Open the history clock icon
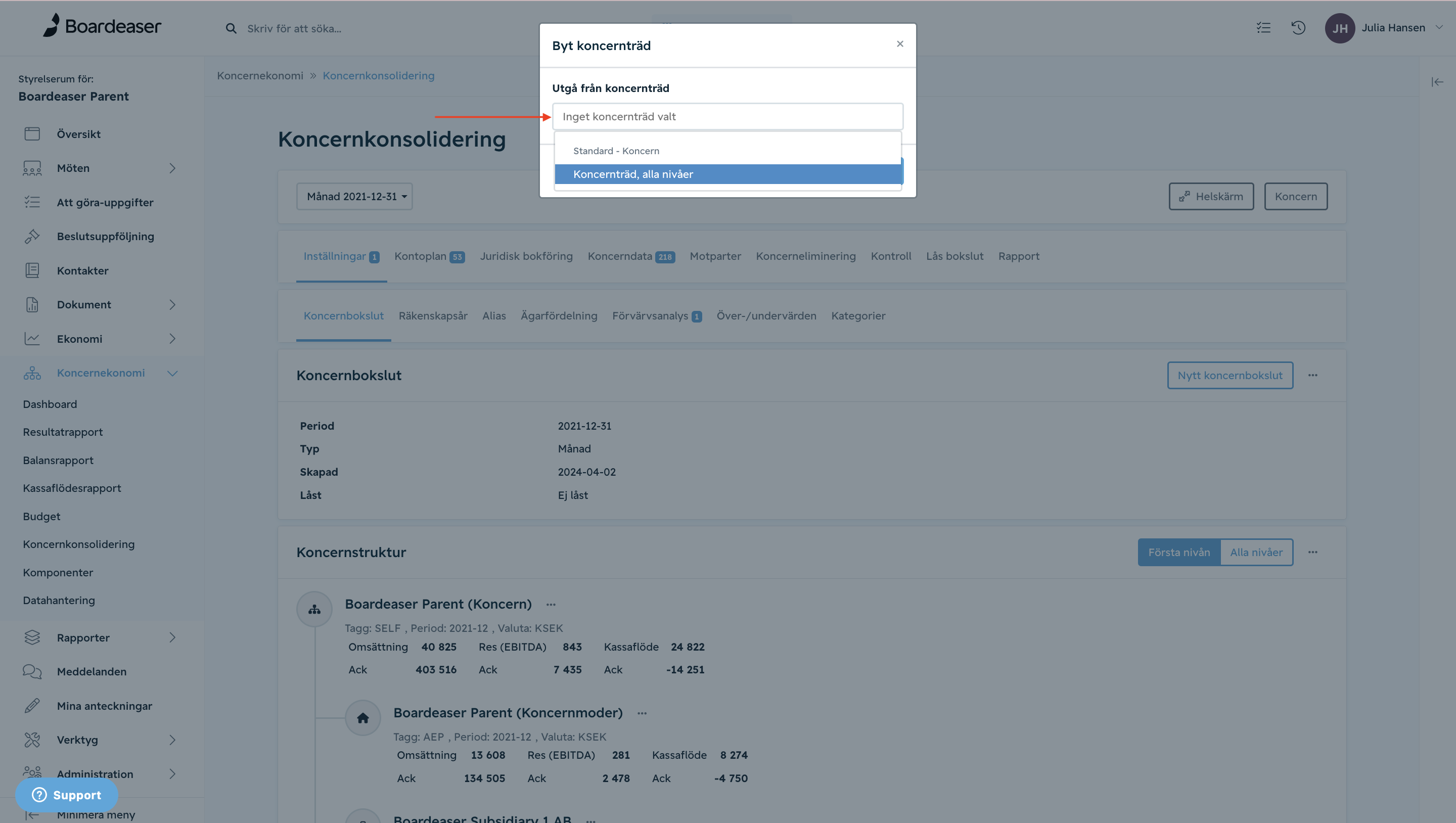 point(1298,28)
